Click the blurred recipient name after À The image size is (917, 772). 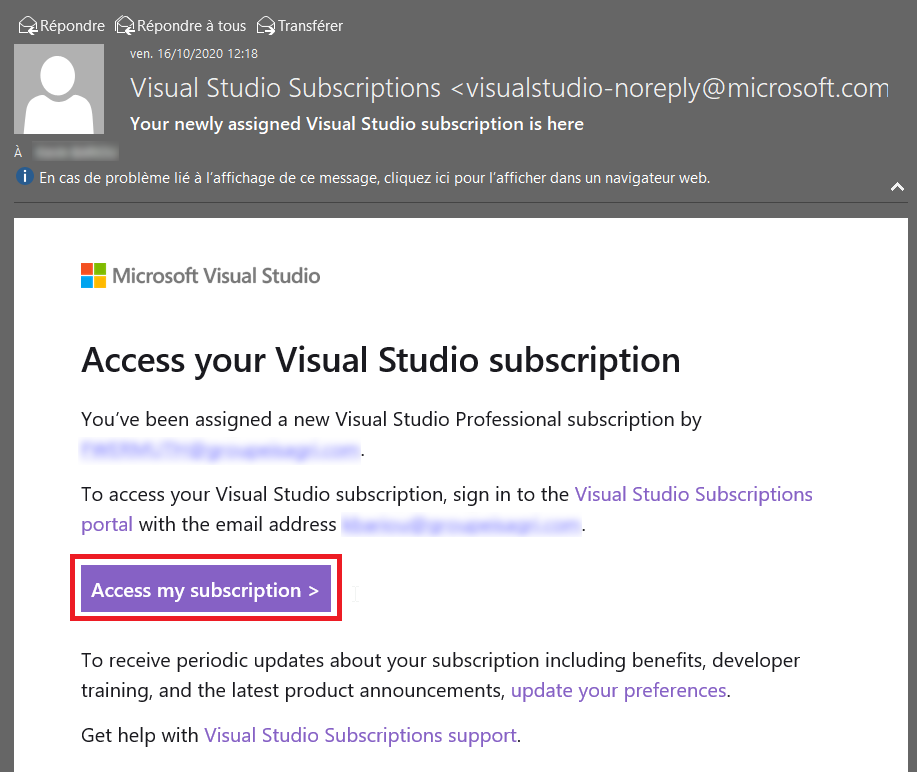76,152
